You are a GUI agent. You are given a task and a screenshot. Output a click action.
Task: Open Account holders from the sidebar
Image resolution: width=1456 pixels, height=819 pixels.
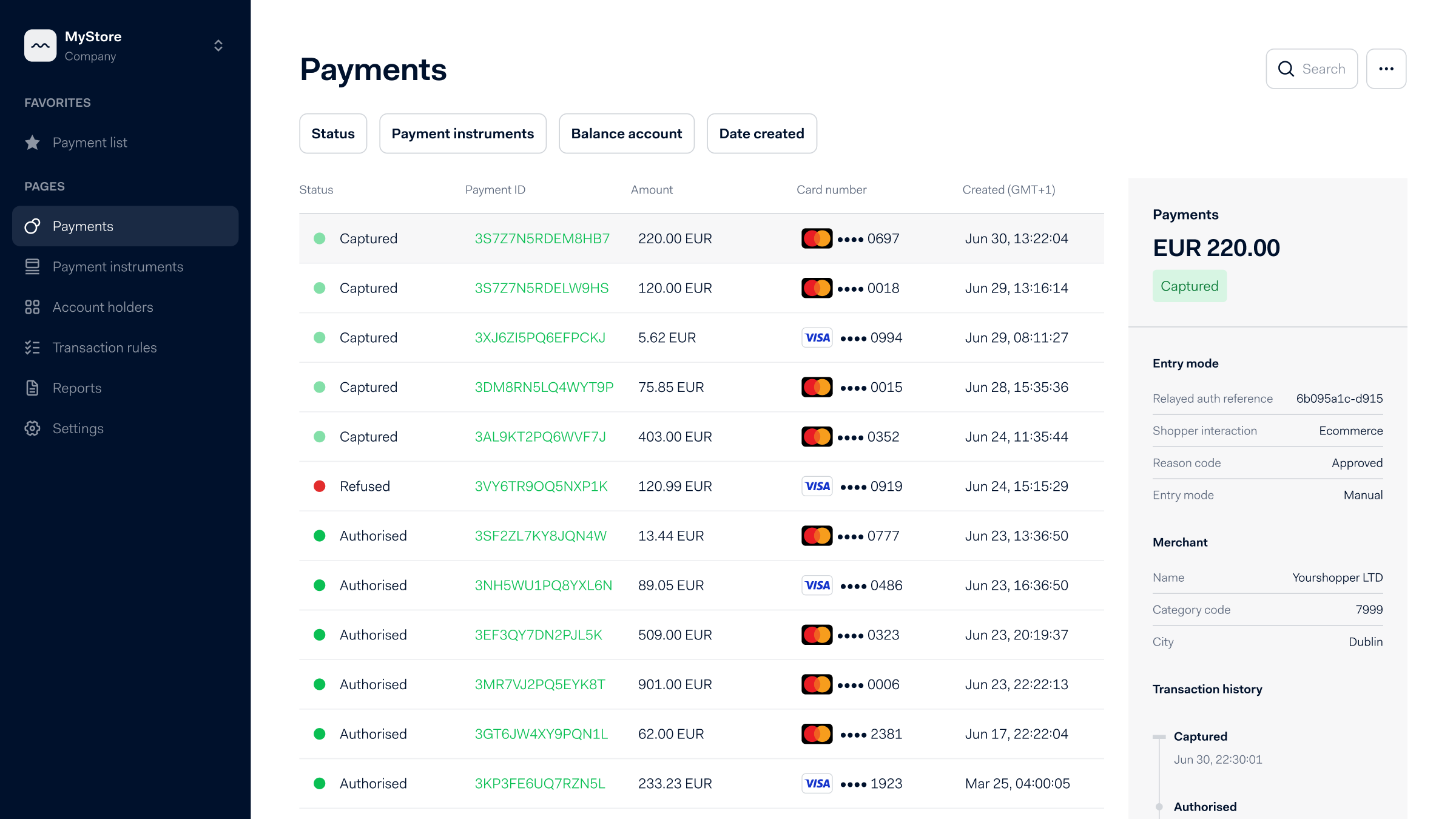pos(33,307)
